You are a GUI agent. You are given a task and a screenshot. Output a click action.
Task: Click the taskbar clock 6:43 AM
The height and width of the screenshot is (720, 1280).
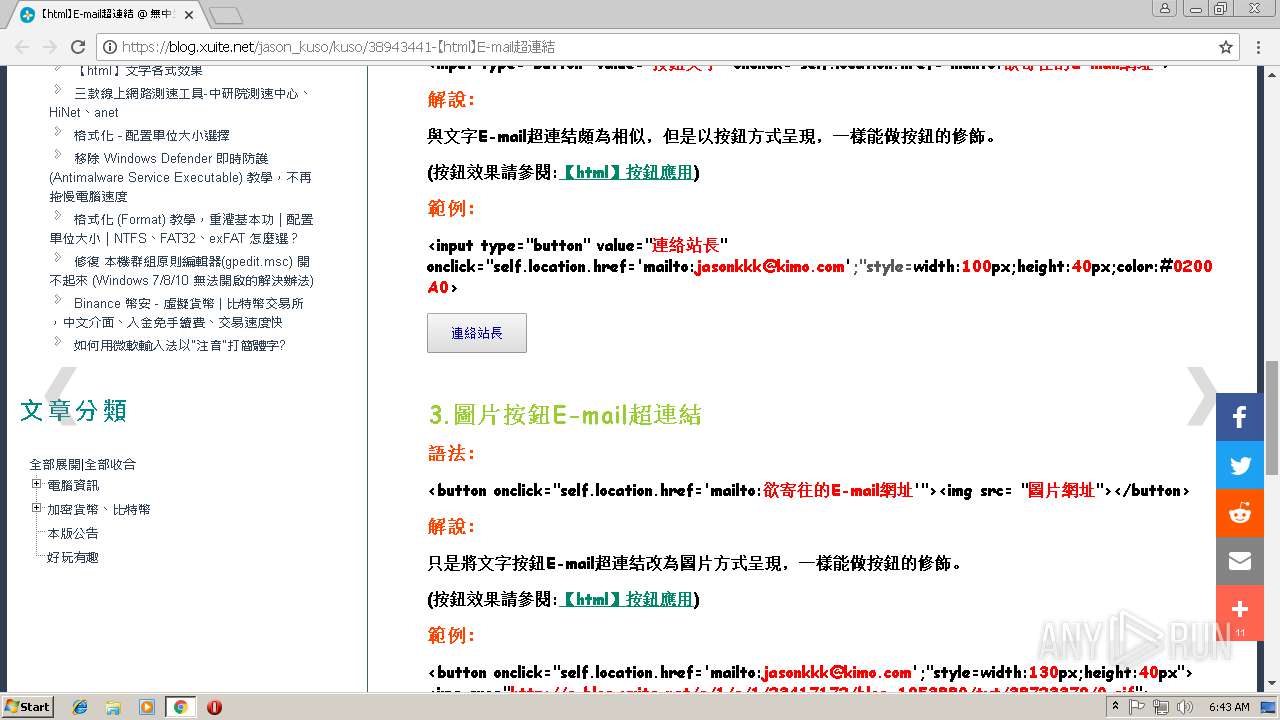(1229, 707)
